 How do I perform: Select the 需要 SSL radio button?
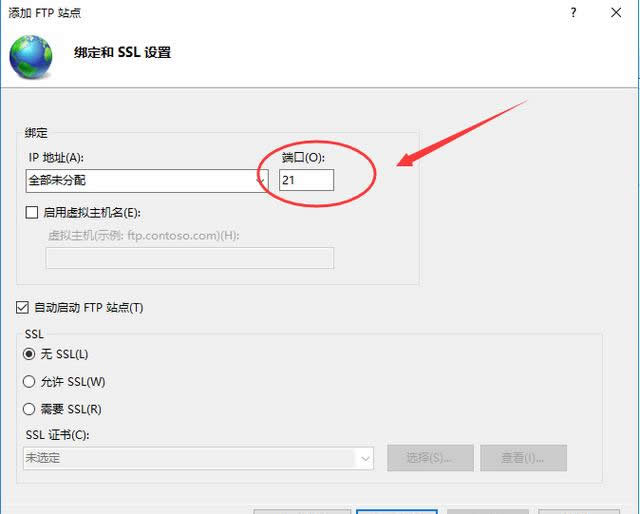point(29,409)
